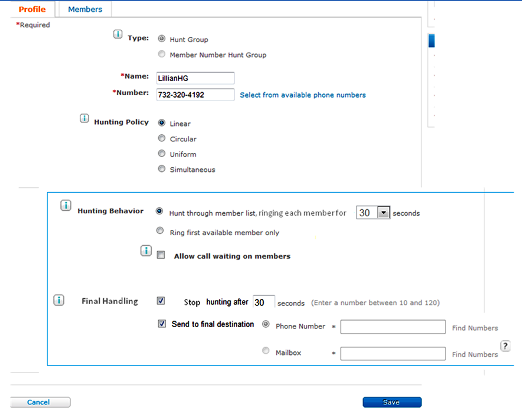Click the Final Handling info icon

59,300
